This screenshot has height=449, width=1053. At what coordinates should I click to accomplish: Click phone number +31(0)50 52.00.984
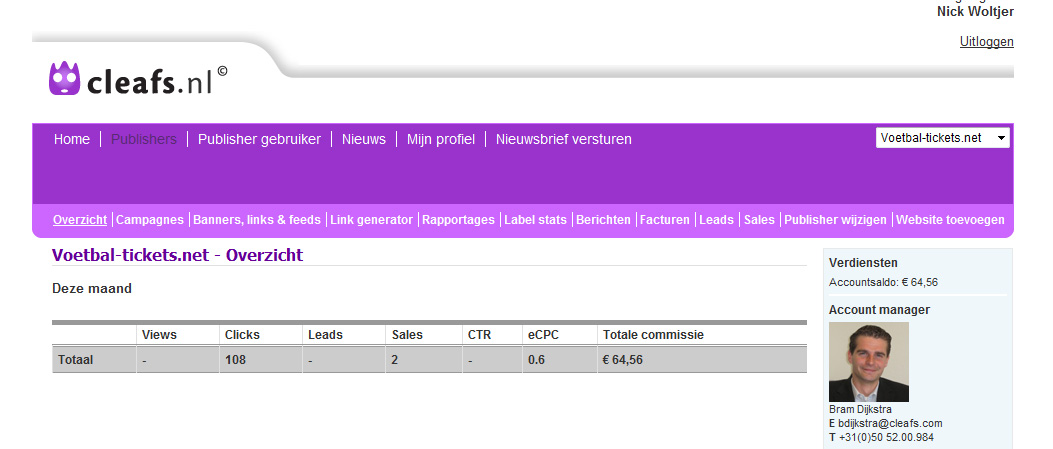point(886,438)
